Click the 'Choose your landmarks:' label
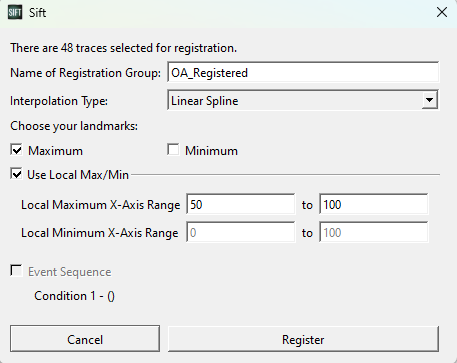Image resolution: width=457 pixels, height=363 pixels. coord(74,126)
